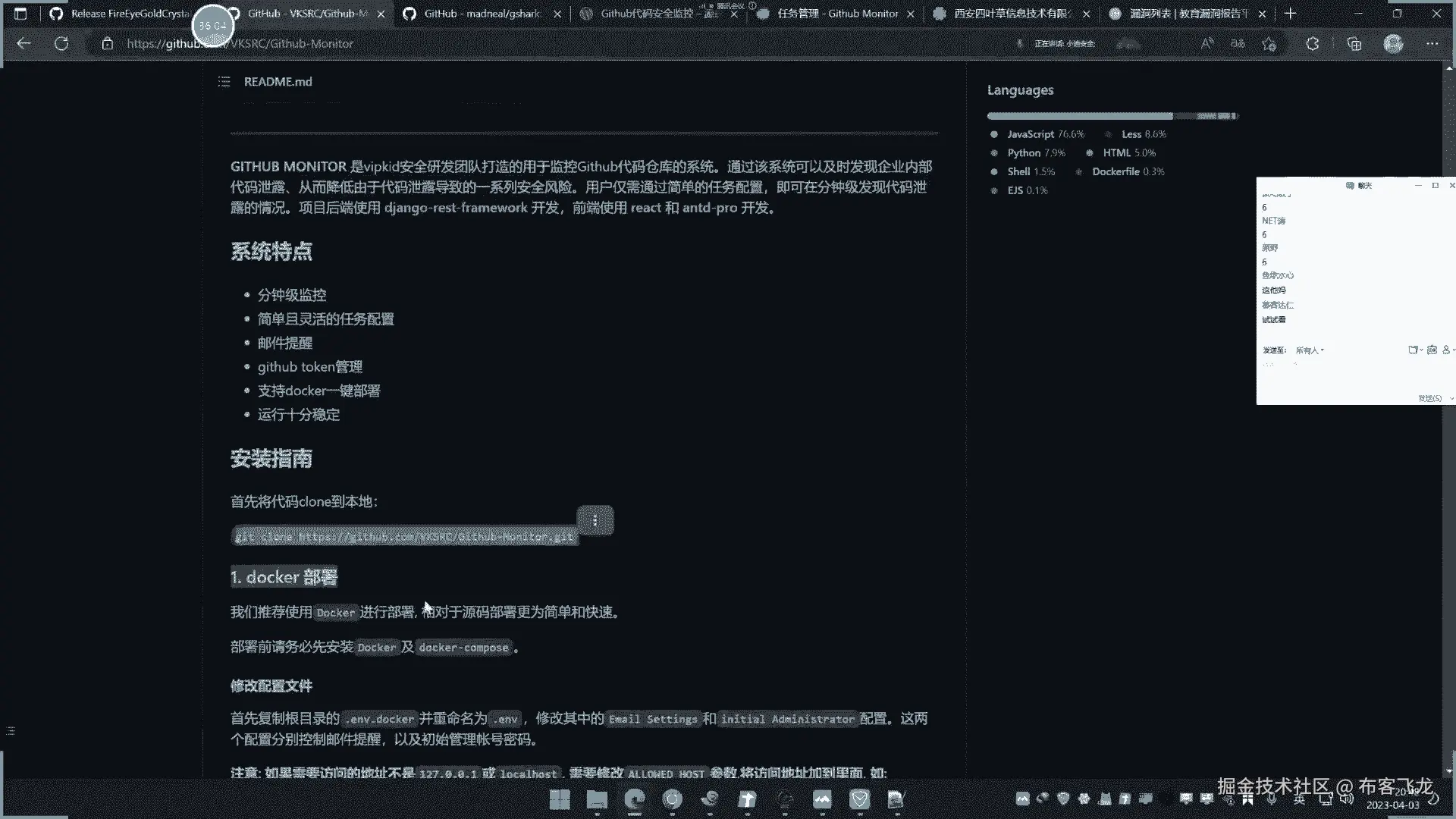Click the three-dot menu over the code block
The image size is (1456, 819).
click(x=595, y=520)
